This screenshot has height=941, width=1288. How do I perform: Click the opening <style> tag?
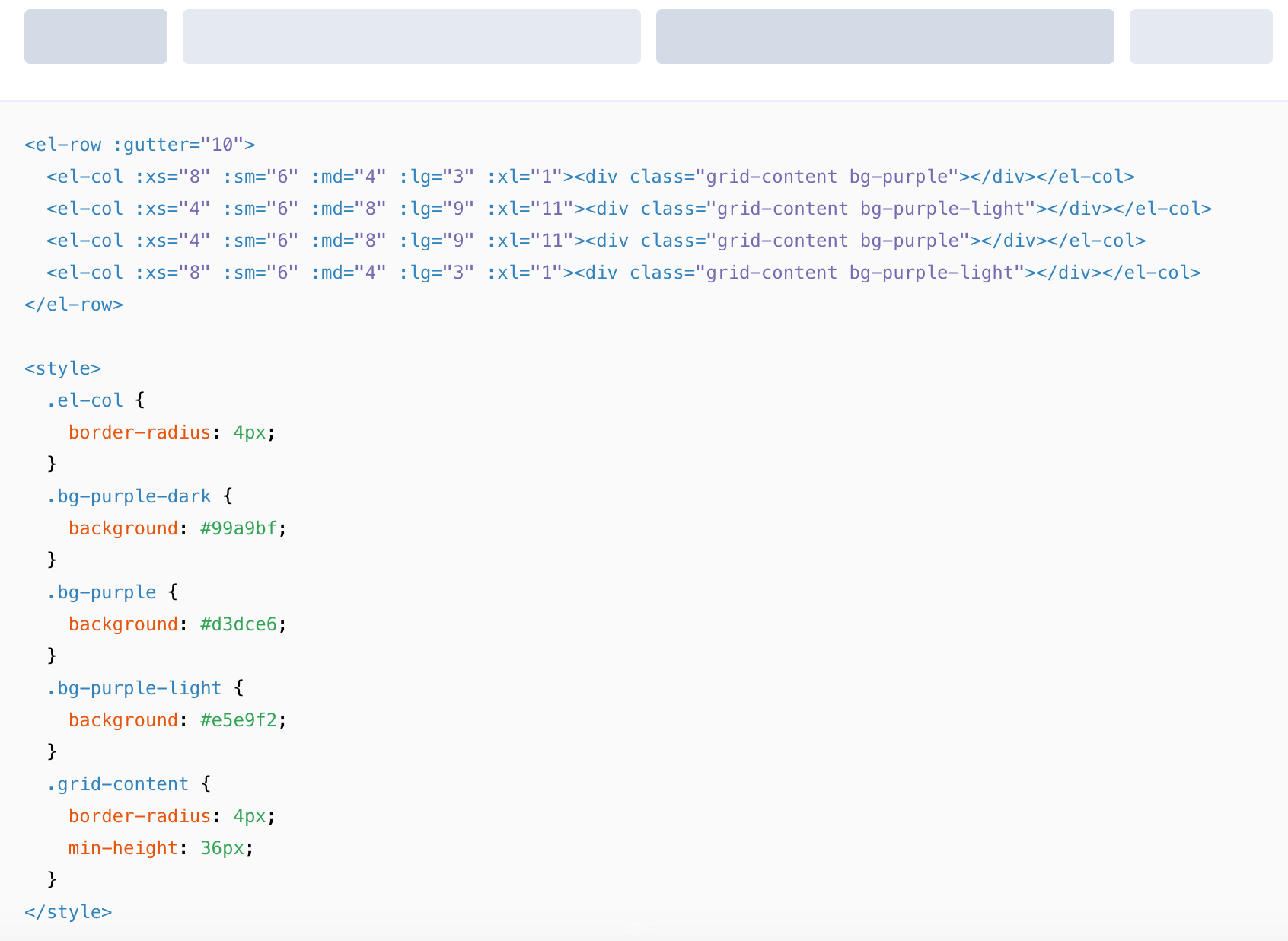coord(62,368)
